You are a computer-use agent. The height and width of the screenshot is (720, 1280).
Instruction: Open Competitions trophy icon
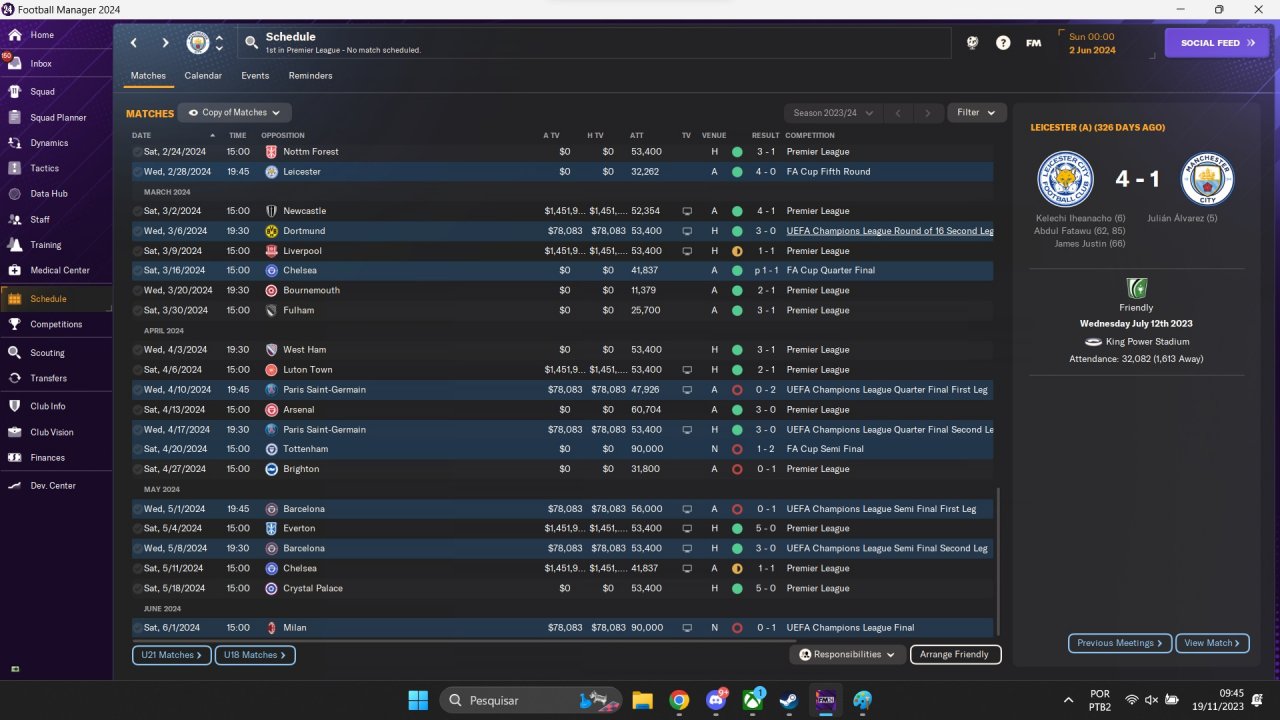tap(14, 324)
